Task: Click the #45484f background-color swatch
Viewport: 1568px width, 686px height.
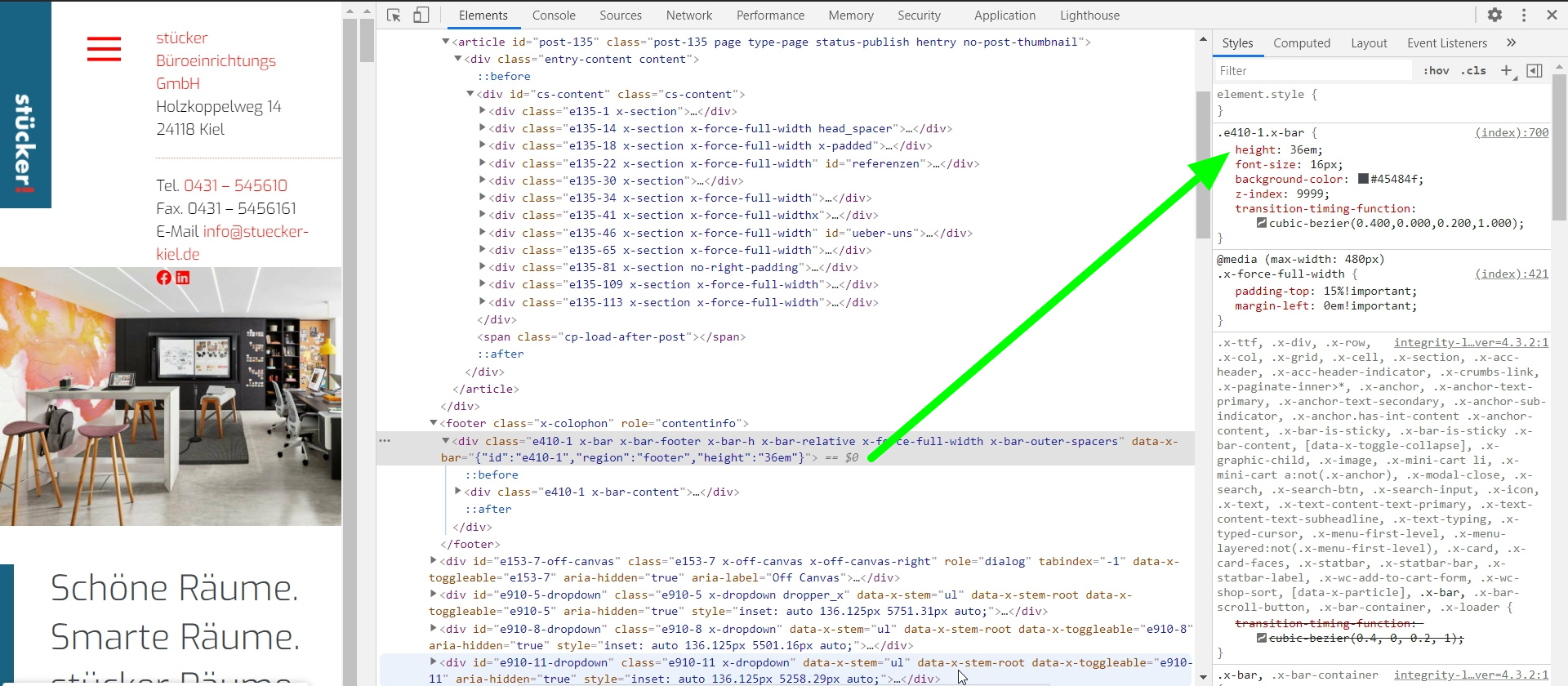Action: tap(1363, 179)
